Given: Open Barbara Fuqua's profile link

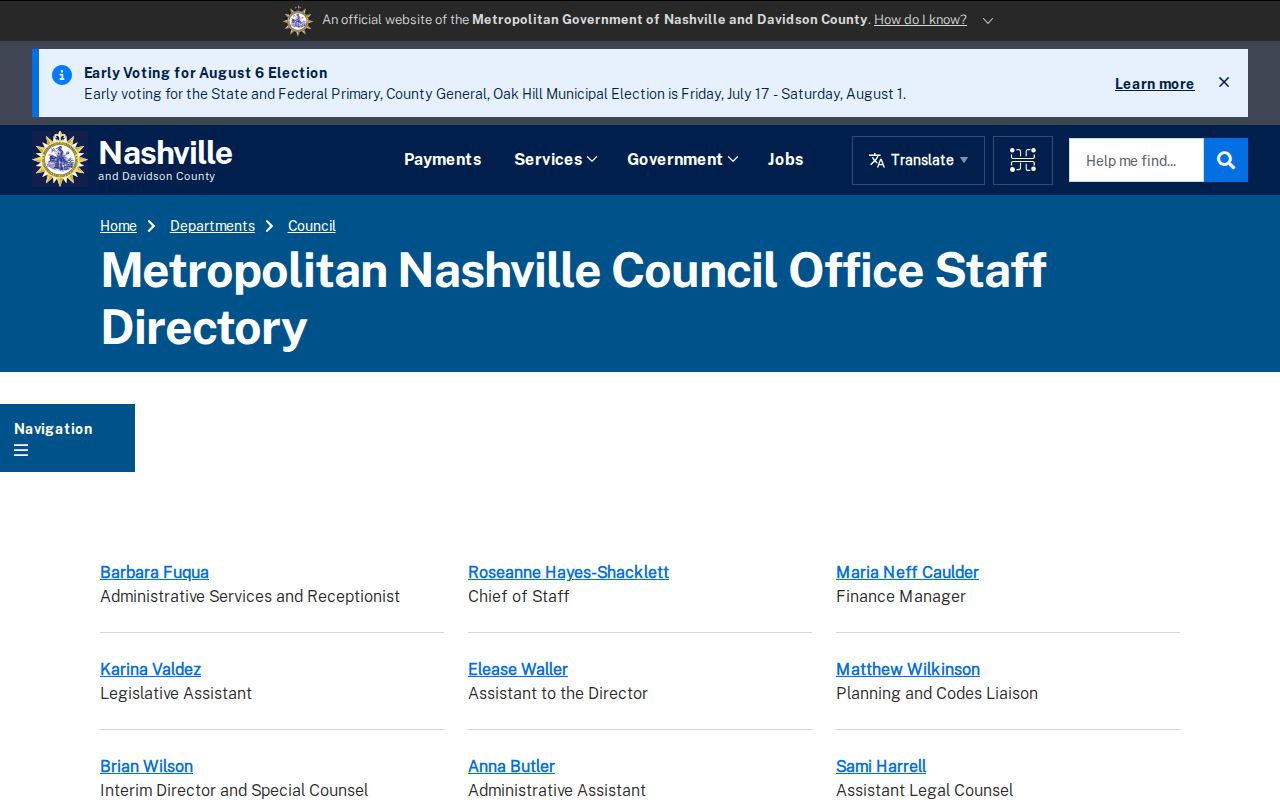Looking at the screenshot, I should tap(154, 572).
